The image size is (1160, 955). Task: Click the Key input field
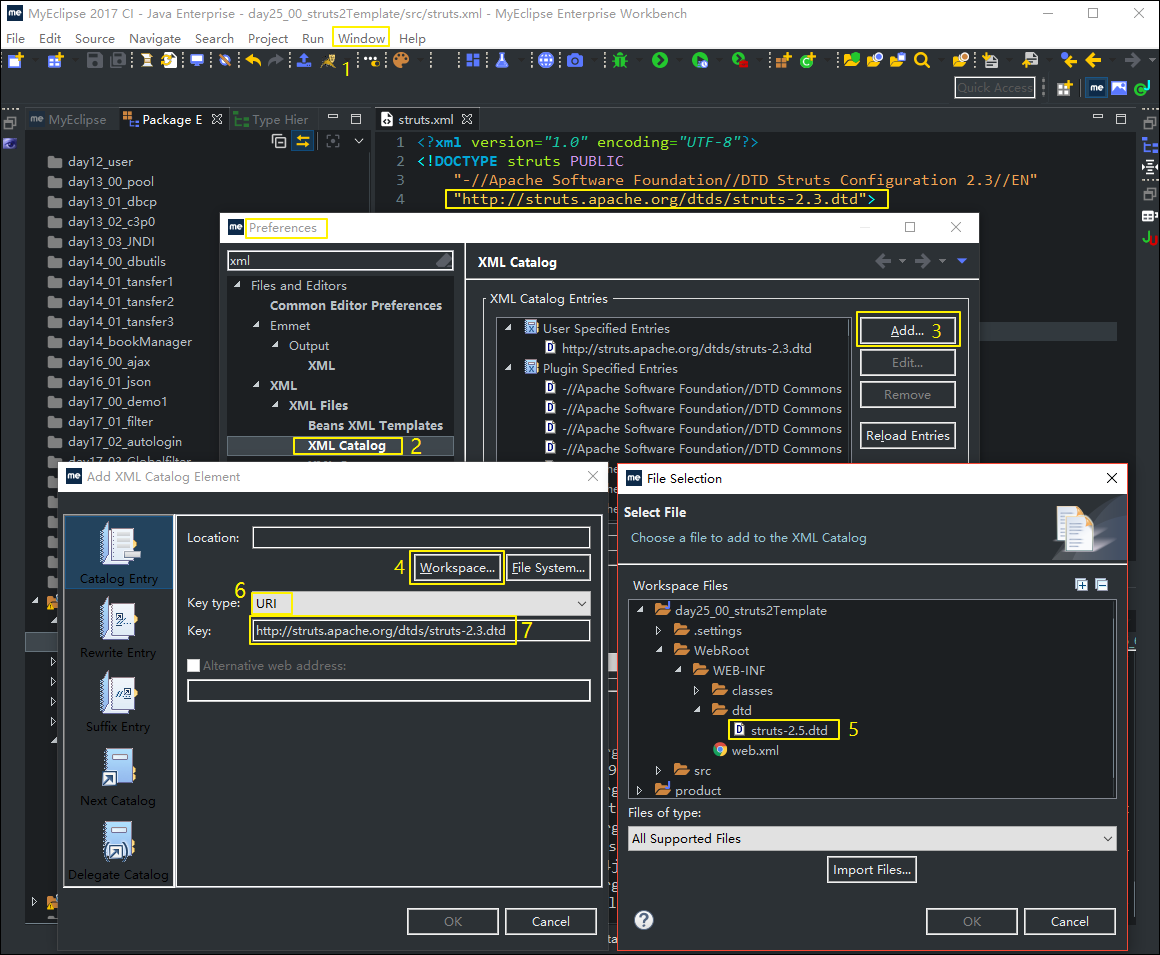(421, 631)
